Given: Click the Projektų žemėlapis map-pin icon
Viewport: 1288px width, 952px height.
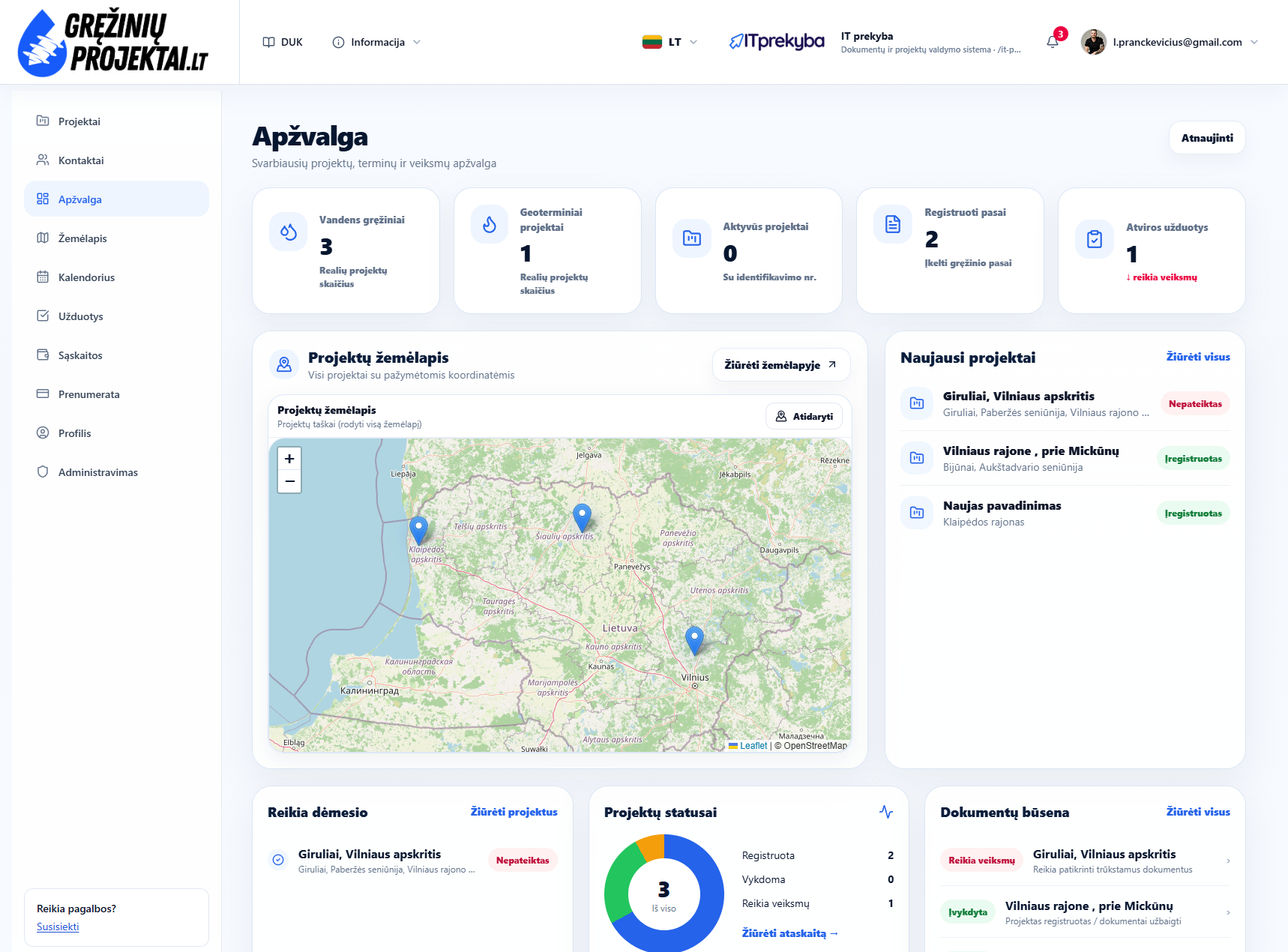Looking at the screenshot, I should 284,364.
